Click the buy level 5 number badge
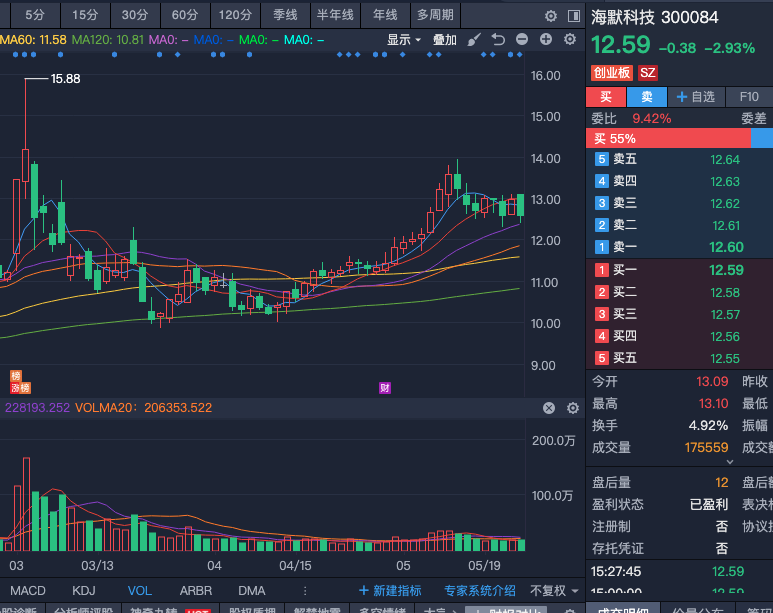 click(x=601, y=358)
